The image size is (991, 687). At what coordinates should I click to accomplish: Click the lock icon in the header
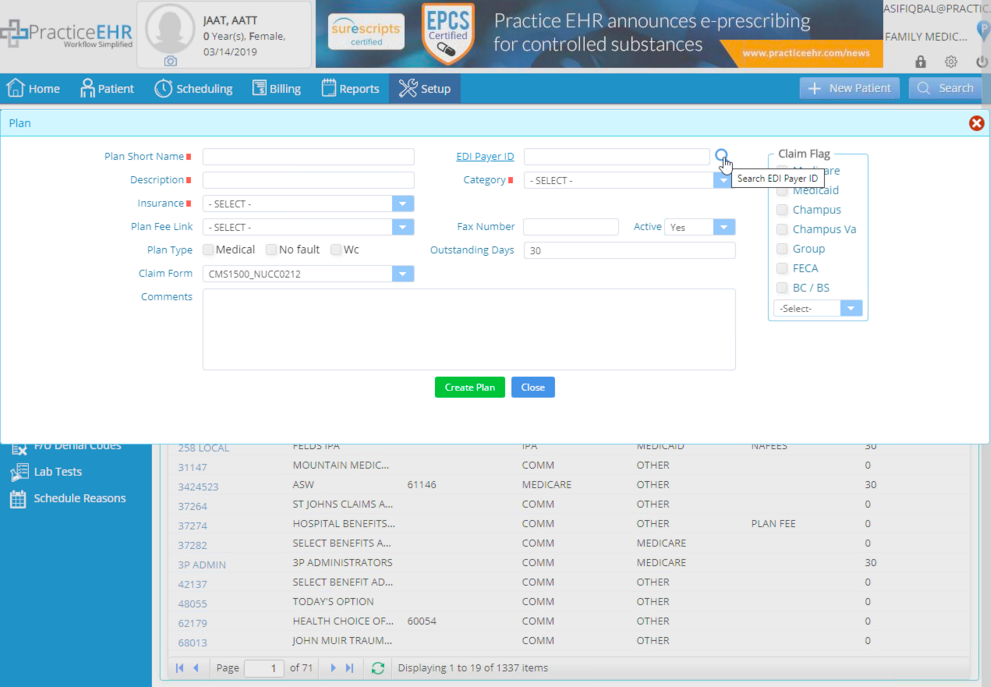(920, 61)
